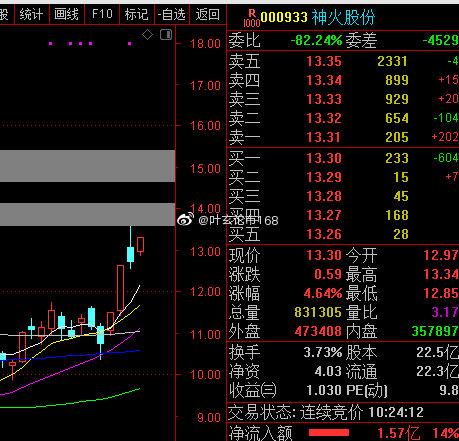
Task: Click 净资 value 4.03
Action: 328,371
